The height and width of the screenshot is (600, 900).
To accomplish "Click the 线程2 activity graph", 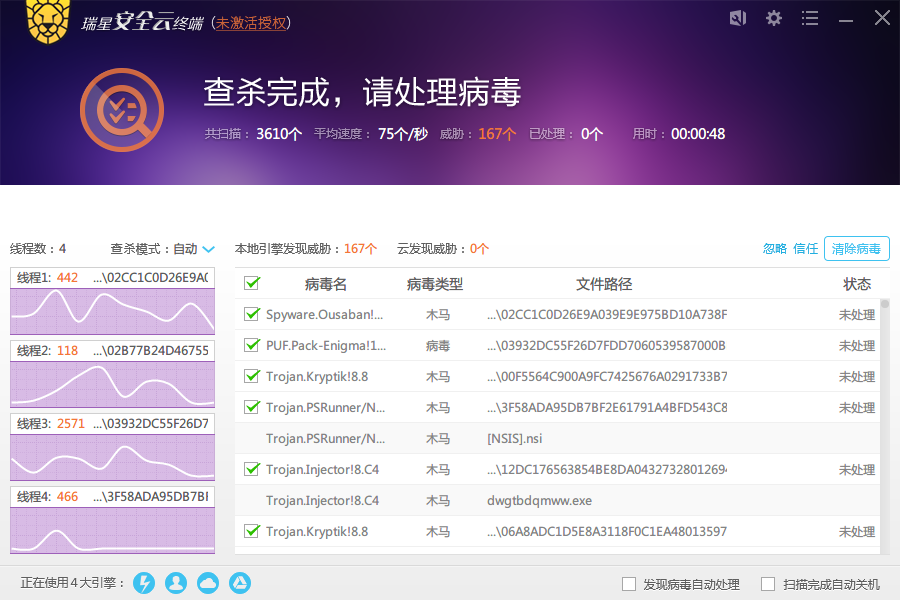I will [x=112, y=384].
